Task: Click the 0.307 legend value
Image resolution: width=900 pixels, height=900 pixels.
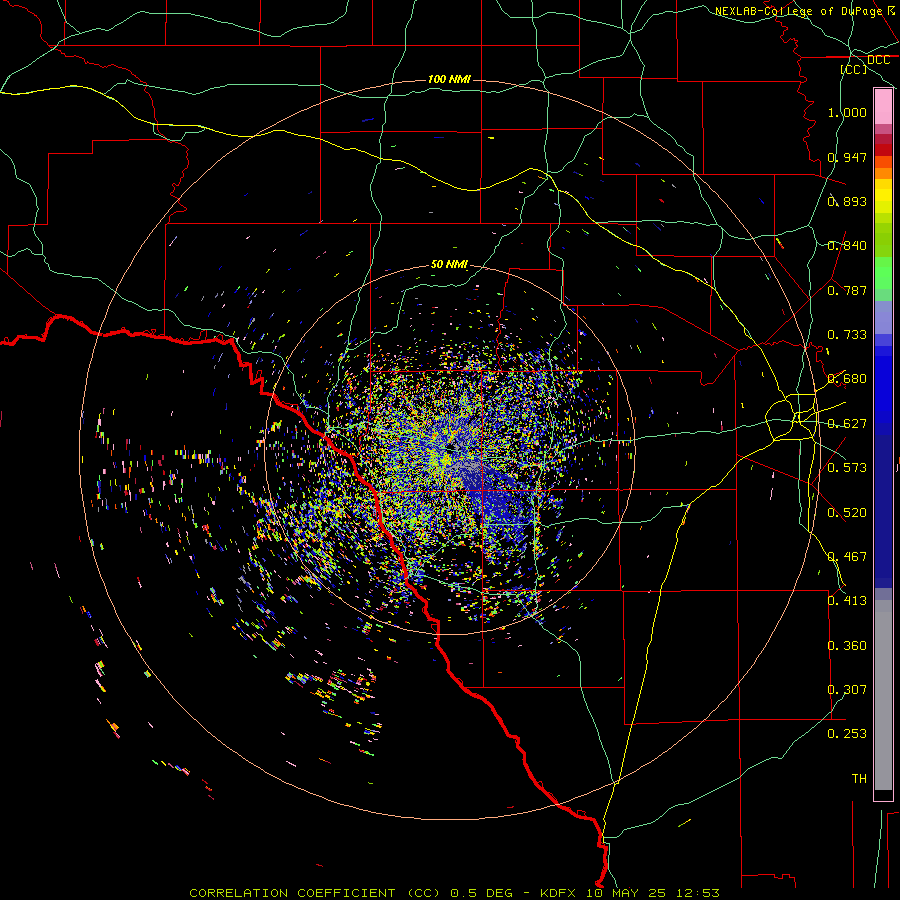Action: [x=847, y=690]
